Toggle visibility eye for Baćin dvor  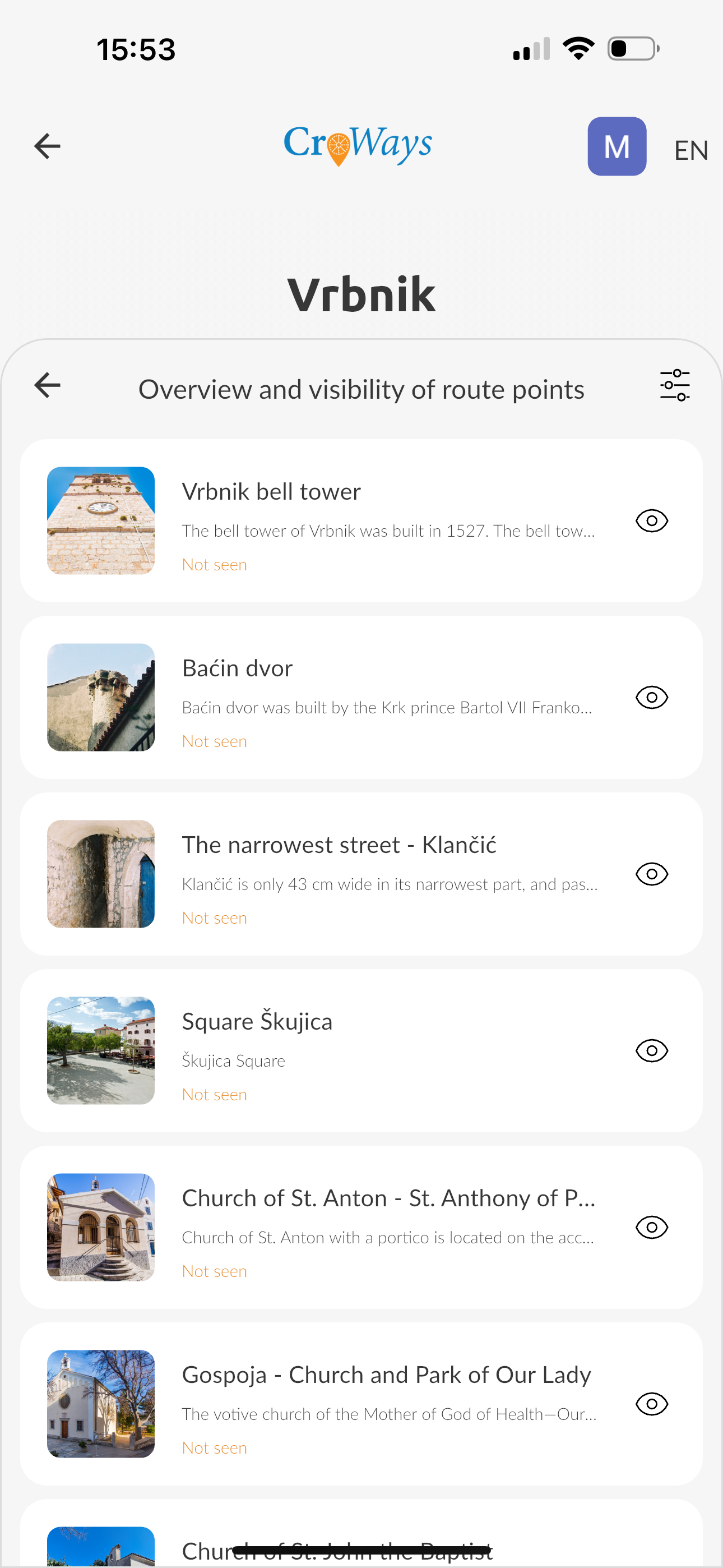coord(651,698)
